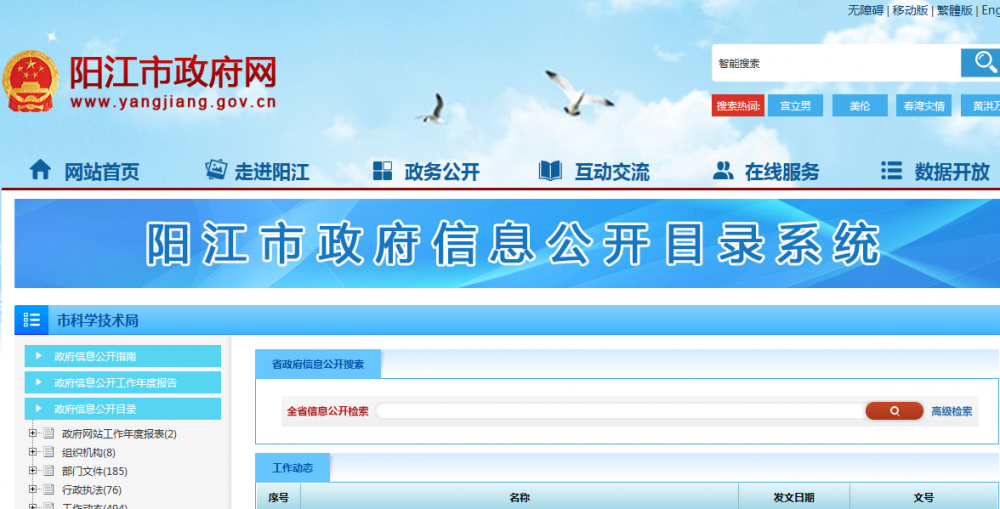Click the 文号 column header
Screen dimensions: 1000x509
coord(923,498)
